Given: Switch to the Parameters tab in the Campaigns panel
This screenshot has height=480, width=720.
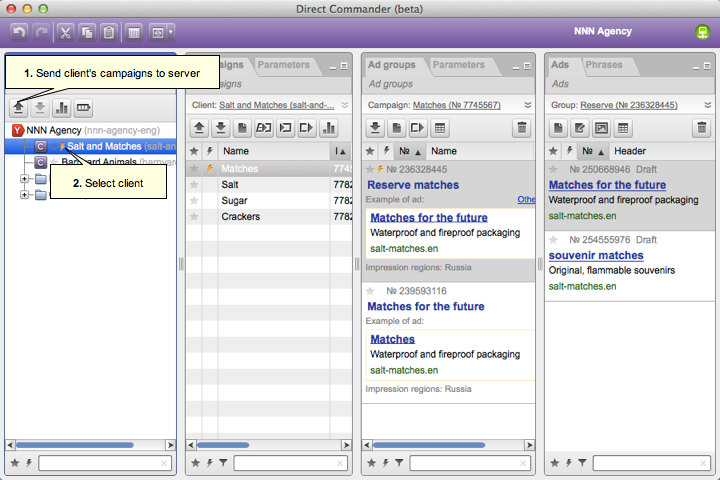Looking at the screenshot, I should (283, 65).
